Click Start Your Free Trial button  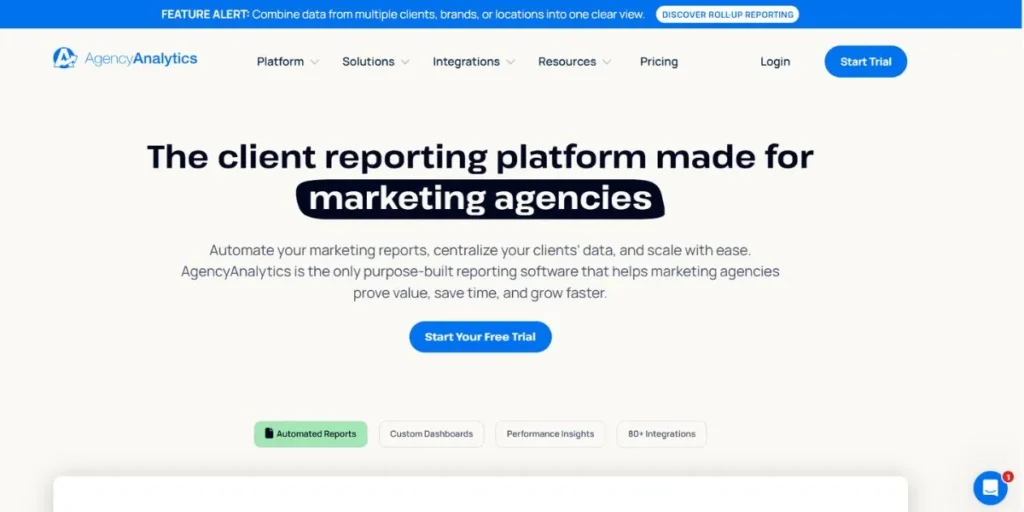(480, 337)
